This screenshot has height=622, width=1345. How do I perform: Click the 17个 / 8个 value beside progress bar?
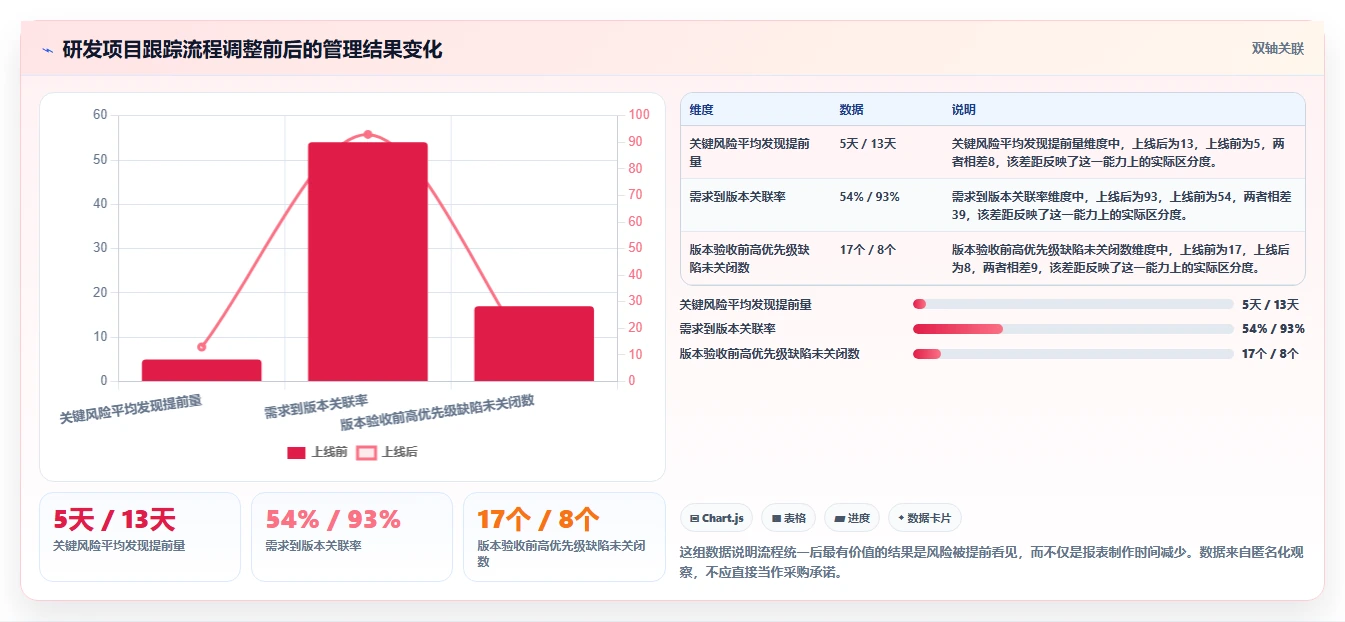pos(1270,354)
